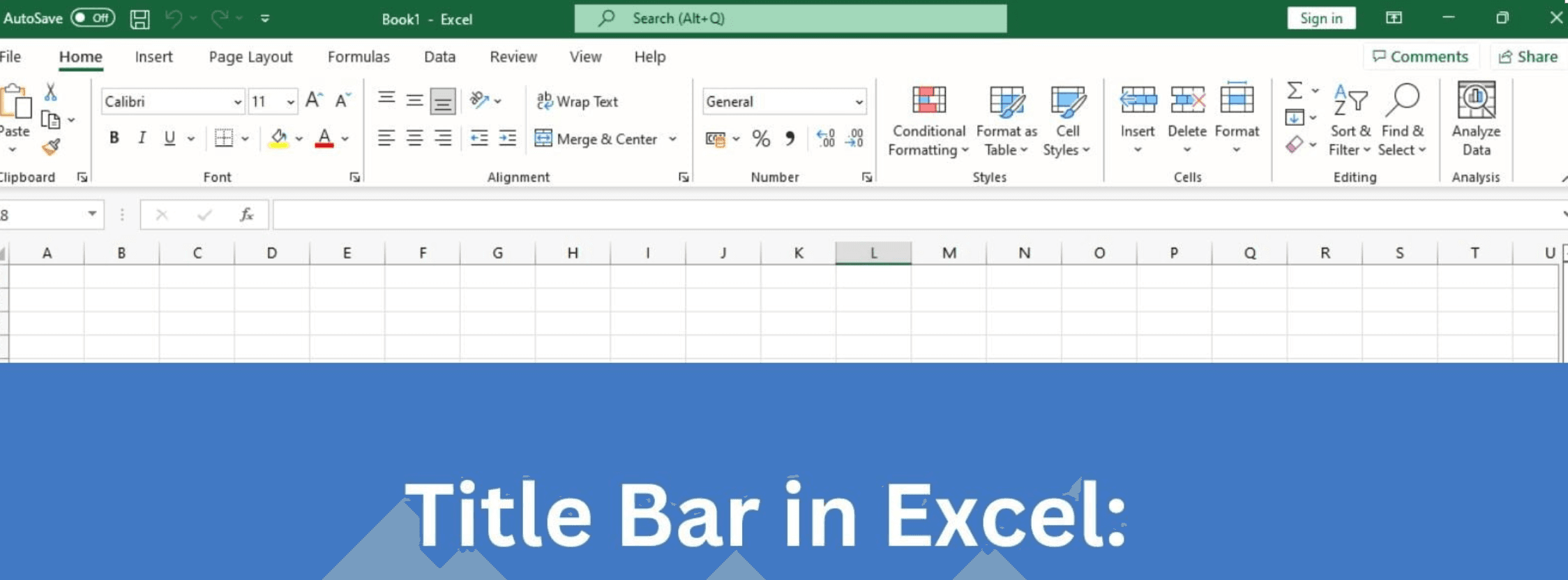The image size is (1568, 580).
Task: Click Increase Decimal icon
Action: [x=825, y=139]
